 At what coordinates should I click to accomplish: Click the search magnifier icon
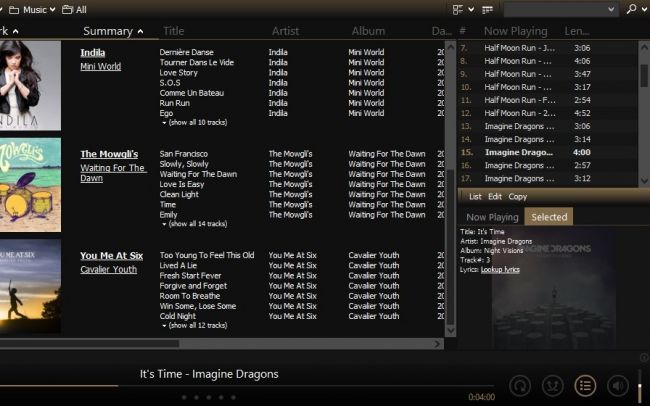(x=633, y=9)
